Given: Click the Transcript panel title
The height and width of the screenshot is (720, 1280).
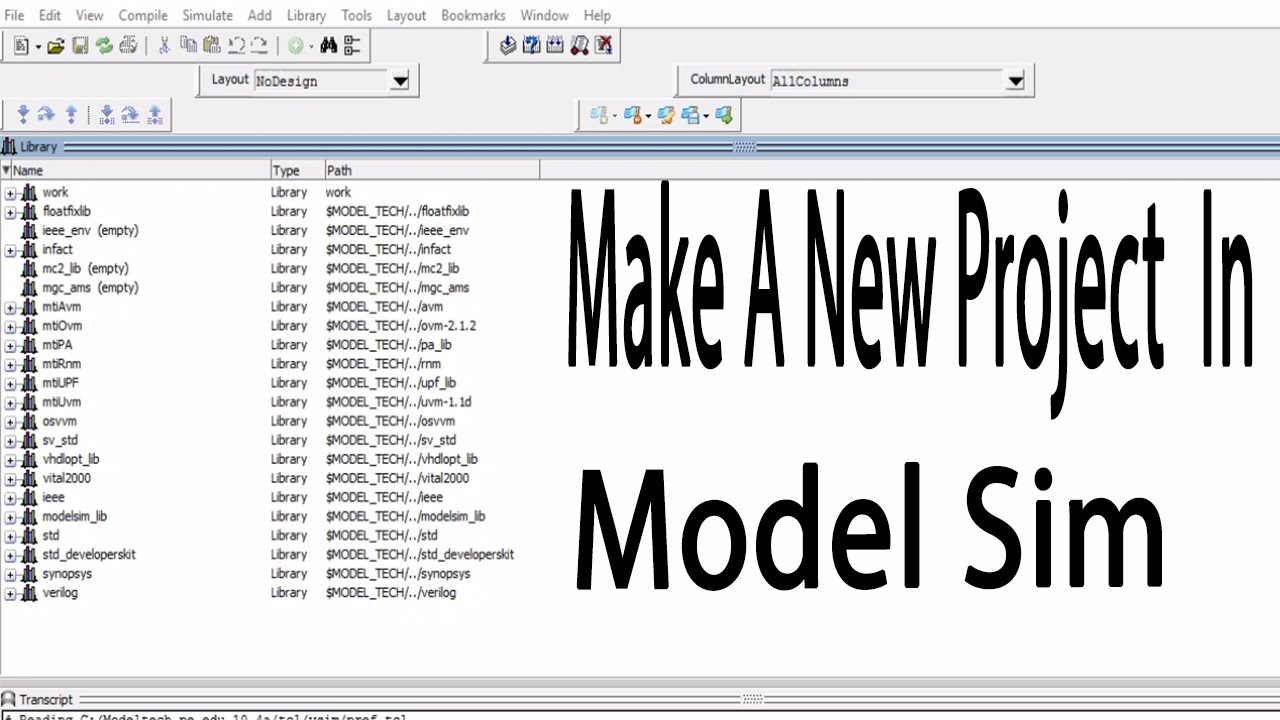Looking at the screenshot, I should click(46, 700).
